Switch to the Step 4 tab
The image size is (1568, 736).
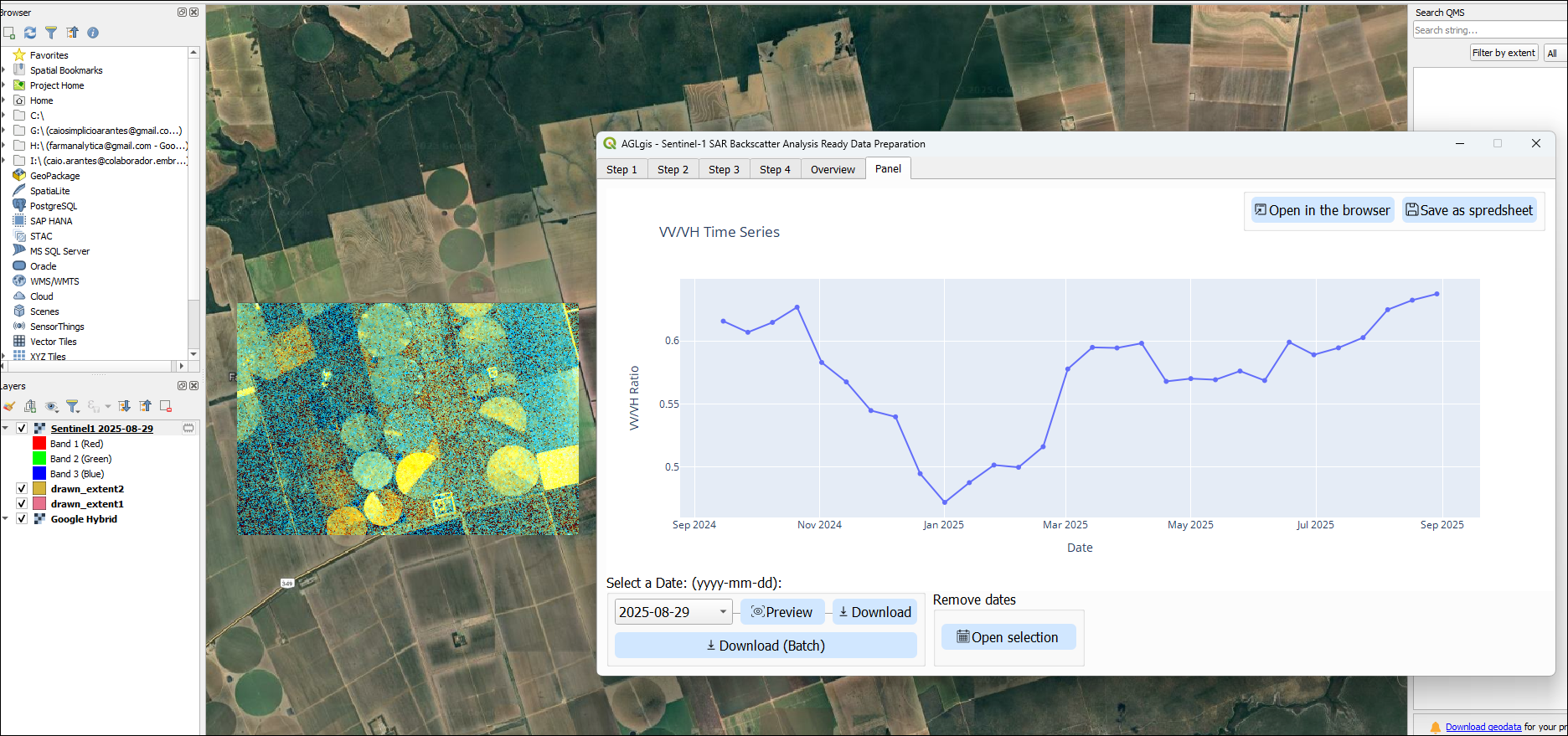point(775,169)
